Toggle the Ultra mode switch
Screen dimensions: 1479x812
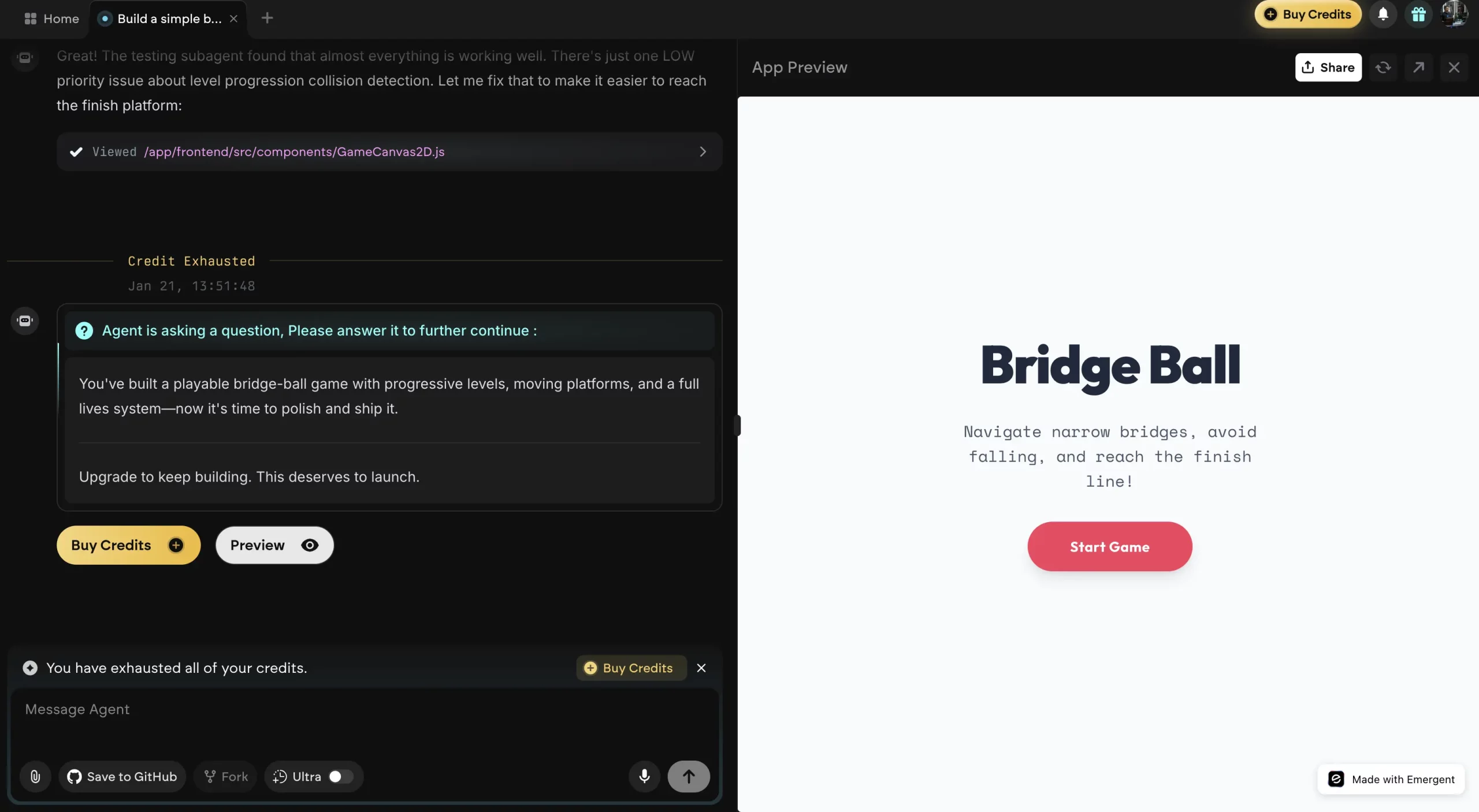click(x=340, y=776)
